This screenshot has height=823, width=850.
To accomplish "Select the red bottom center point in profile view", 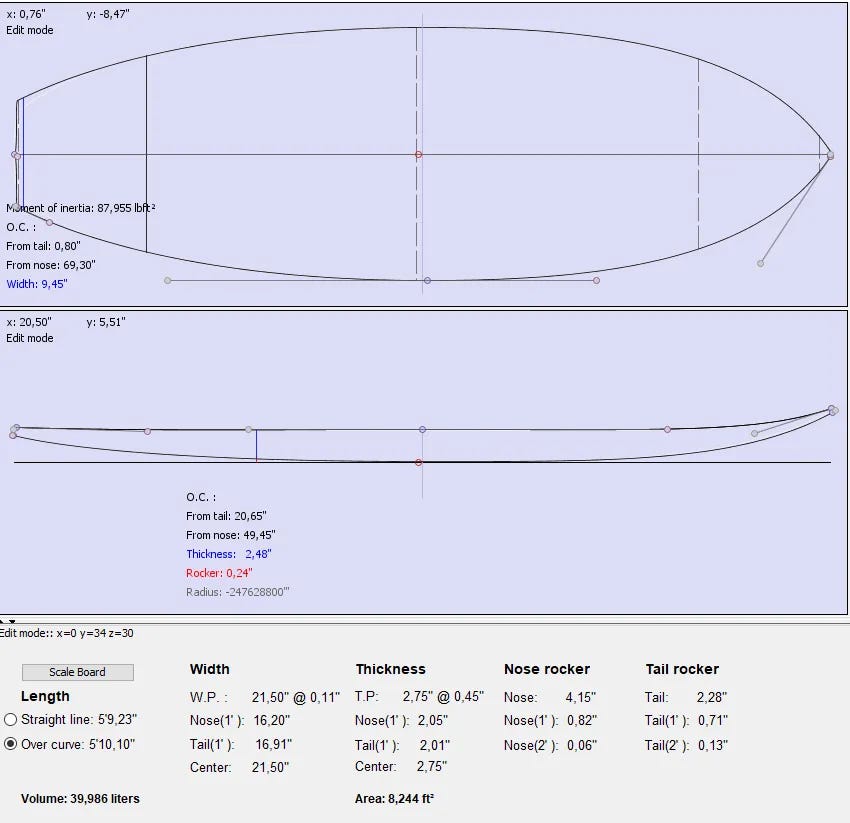I will point(418,462).
